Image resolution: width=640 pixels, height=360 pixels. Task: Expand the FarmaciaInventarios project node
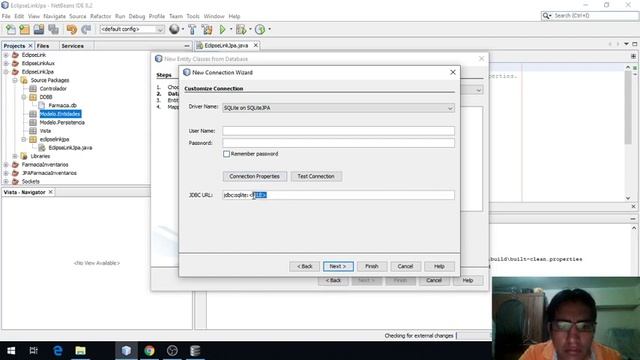coord(6,164)
